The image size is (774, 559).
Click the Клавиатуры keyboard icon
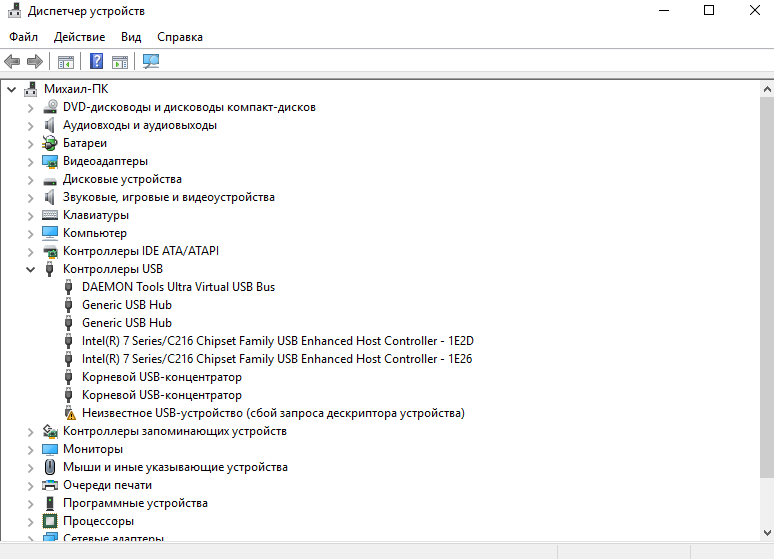(x=50, y=215)
